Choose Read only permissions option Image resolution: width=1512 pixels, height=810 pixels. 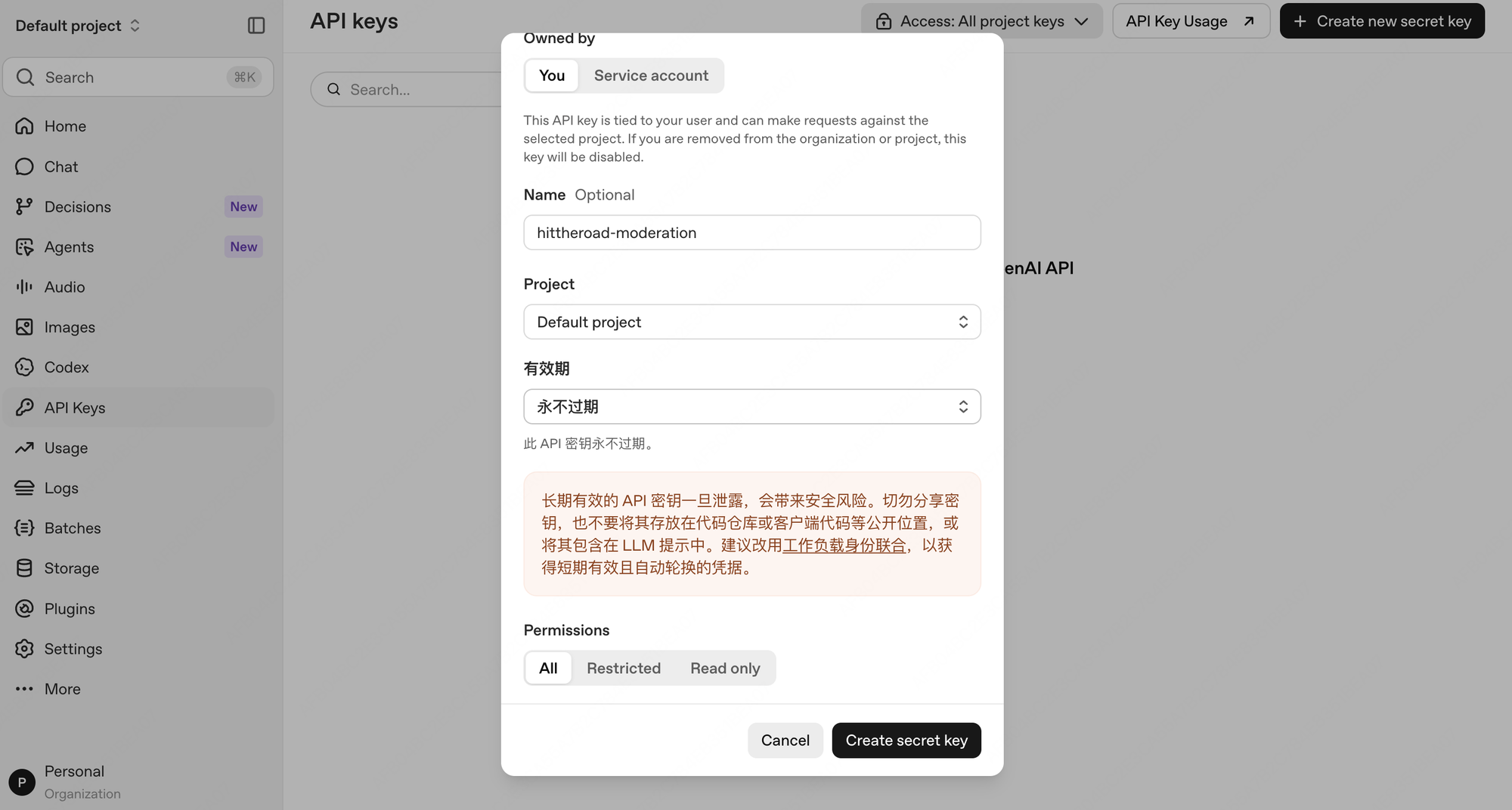tap(725, 668)
